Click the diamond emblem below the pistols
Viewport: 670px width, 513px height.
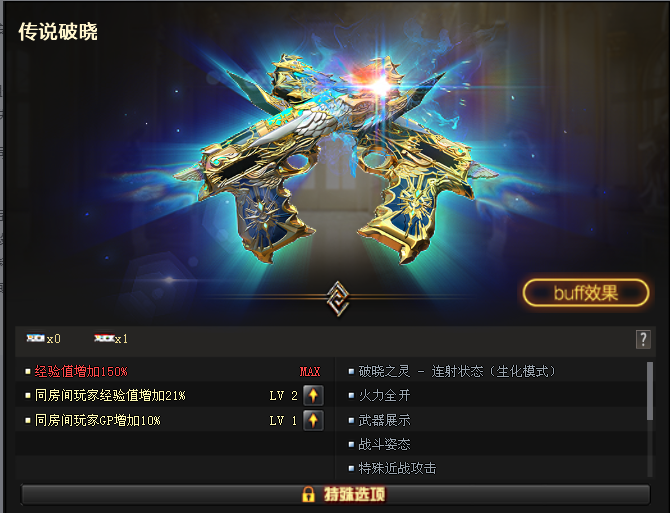tap(338, 298)
